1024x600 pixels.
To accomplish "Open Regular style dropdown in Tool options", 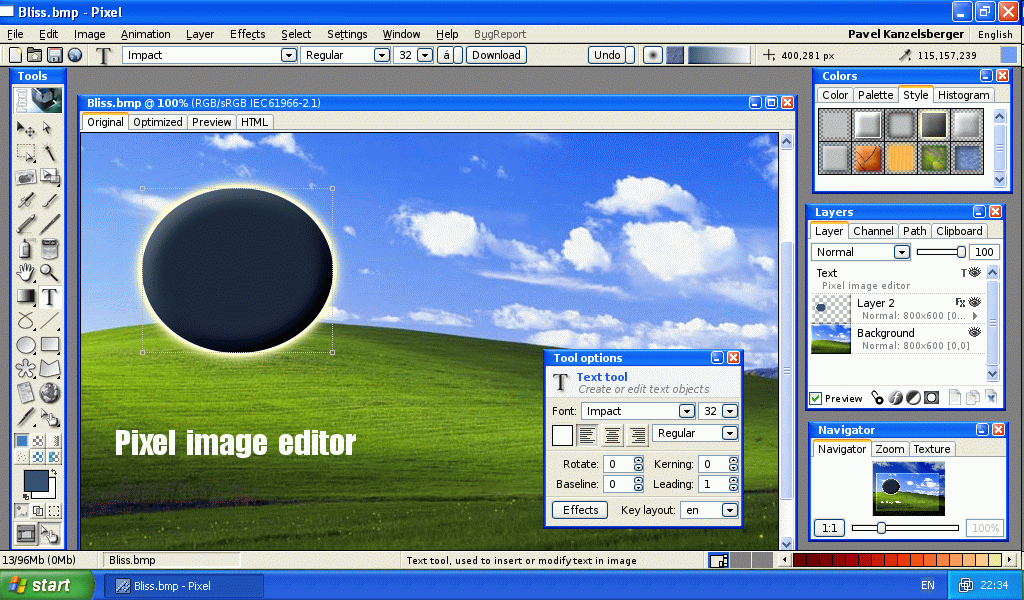I will [x=730, y=433].
